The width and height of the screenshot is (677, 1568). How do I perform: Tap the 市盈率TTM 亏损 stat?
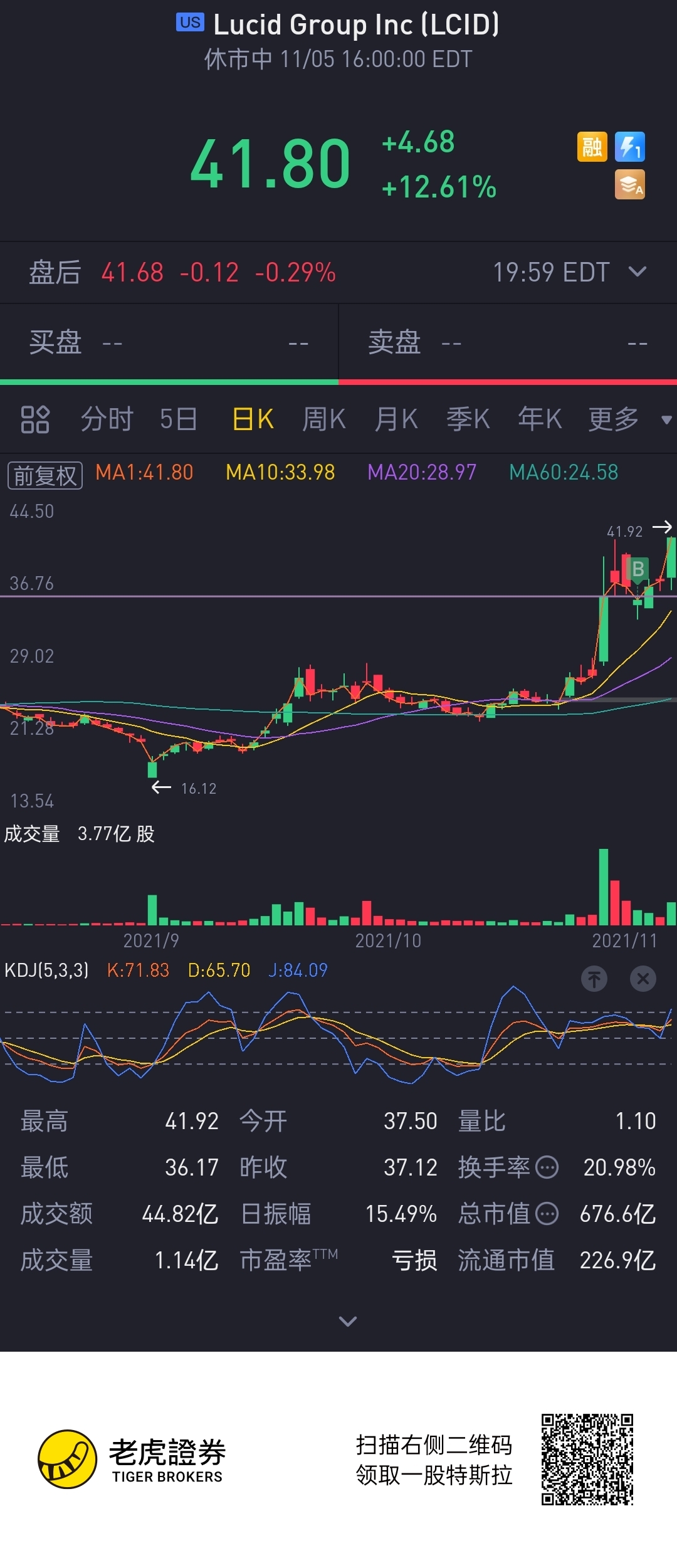pos(338,1260)
